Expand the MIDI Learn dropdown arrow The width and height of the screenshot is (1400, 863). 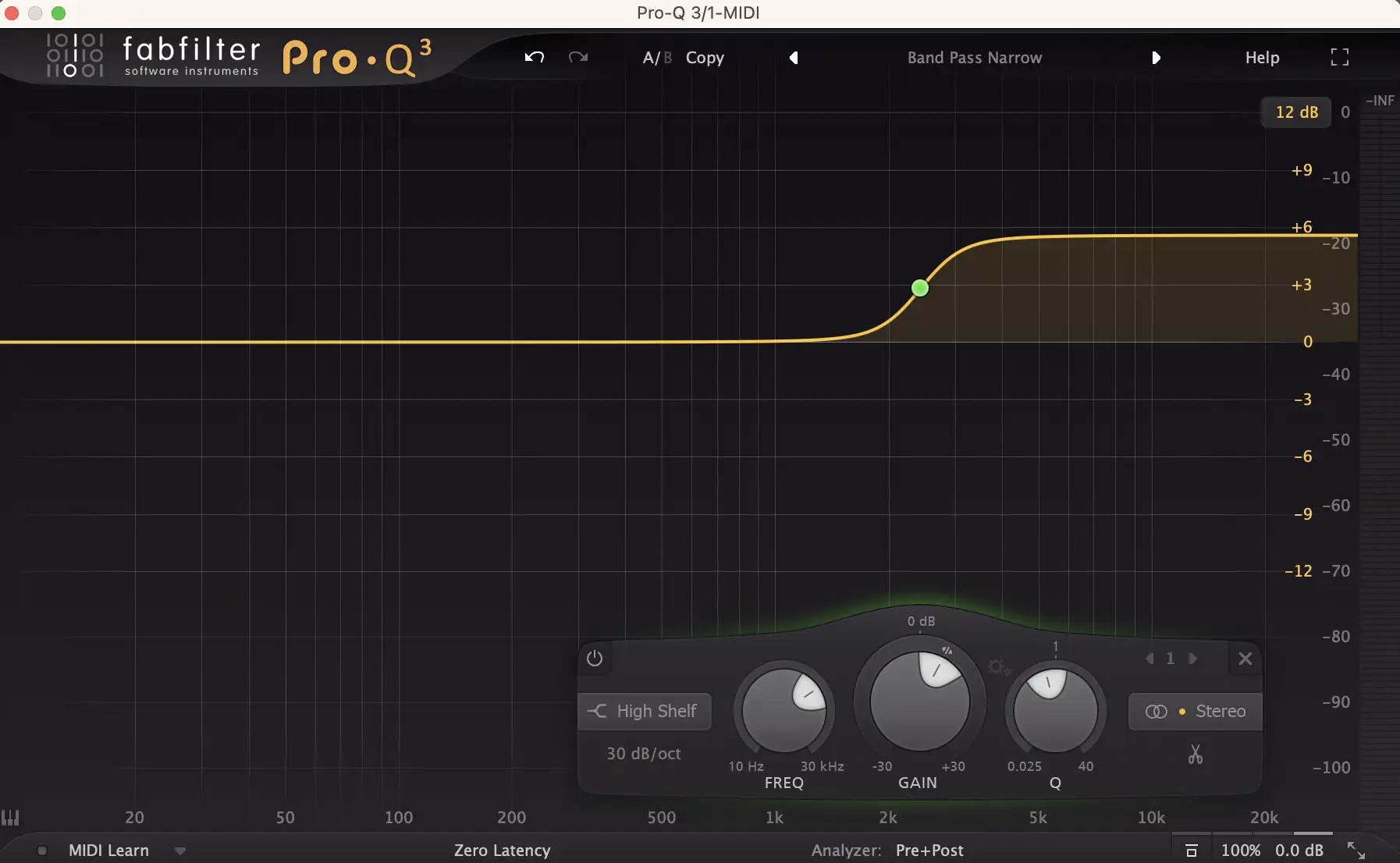(180, 851)
